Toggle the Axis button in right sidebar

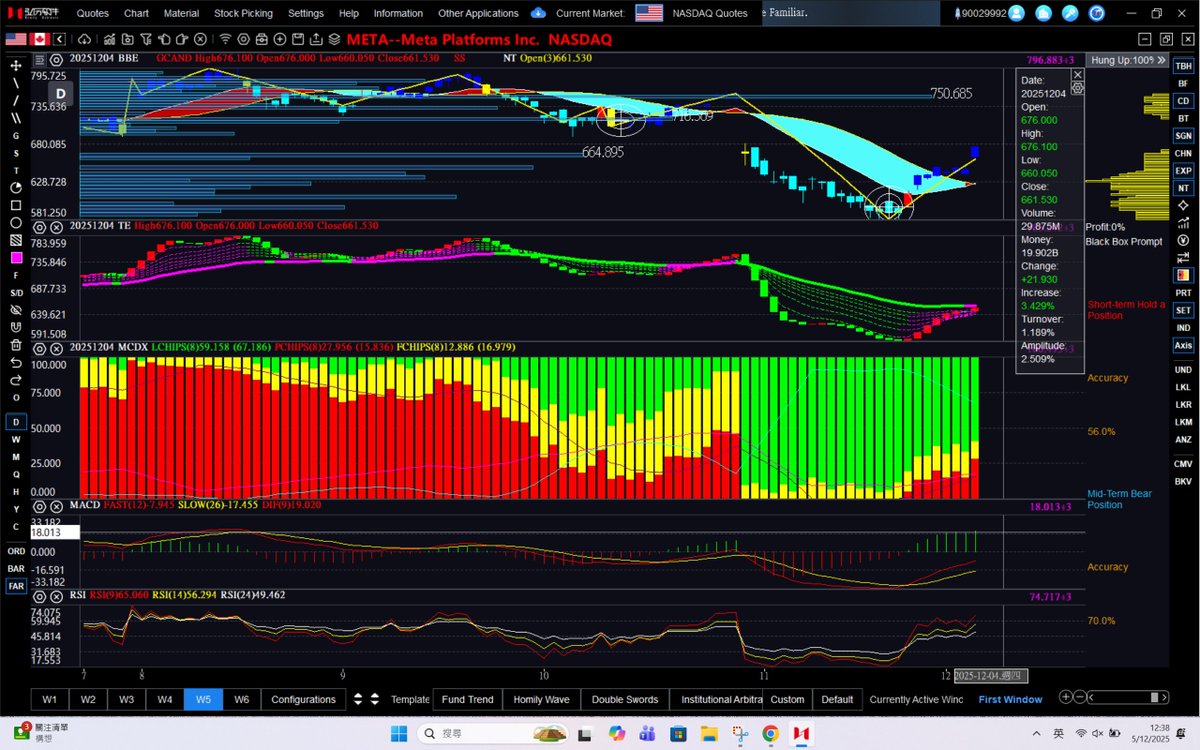tap(1183, 345)
